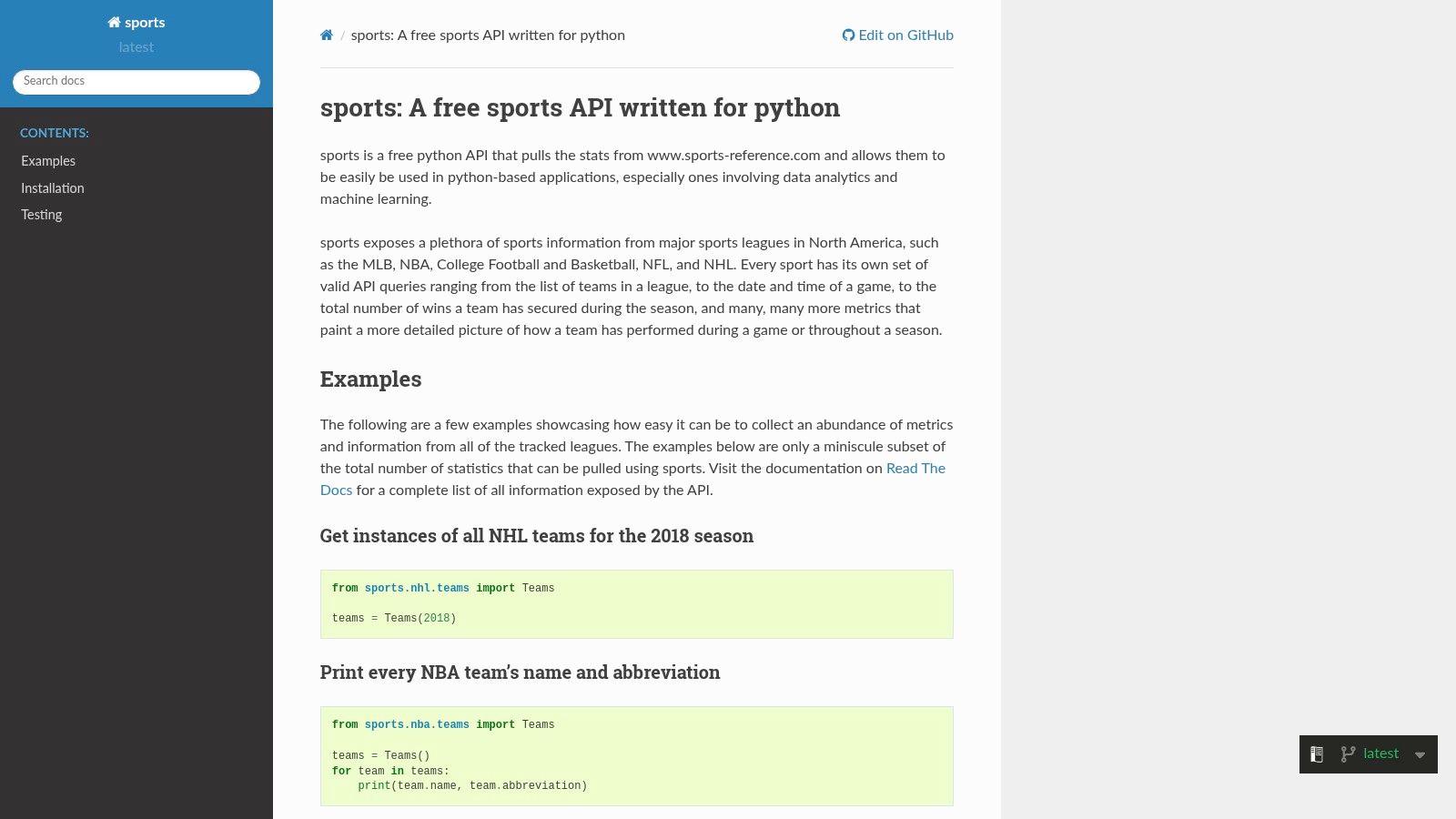This screenshot has width=1456, height=819.
Task: Click heading about NBA team's name and abbreviation
Action: pos(520,672)
